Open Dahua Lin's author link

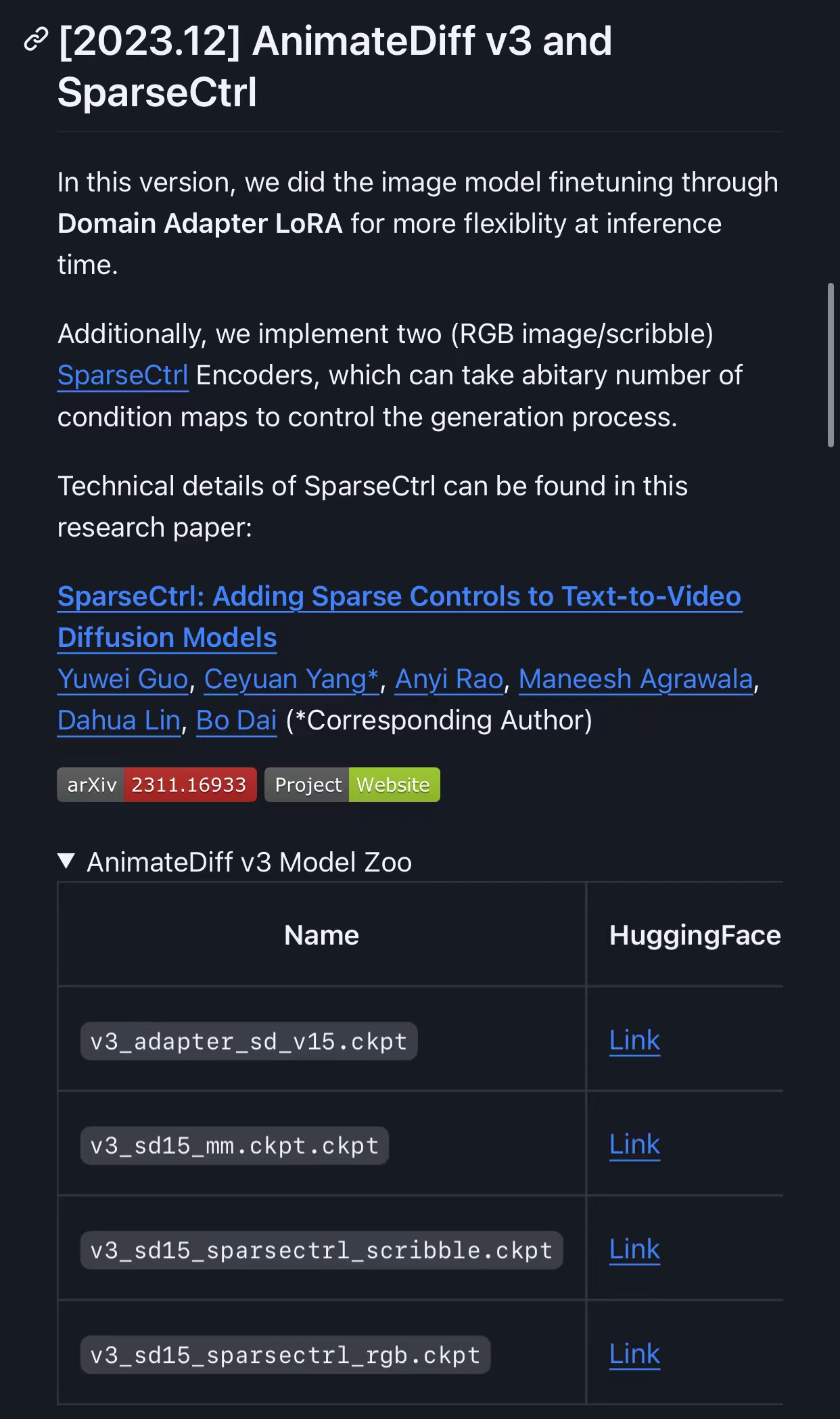pyautogui.click(x=119, y=720)
